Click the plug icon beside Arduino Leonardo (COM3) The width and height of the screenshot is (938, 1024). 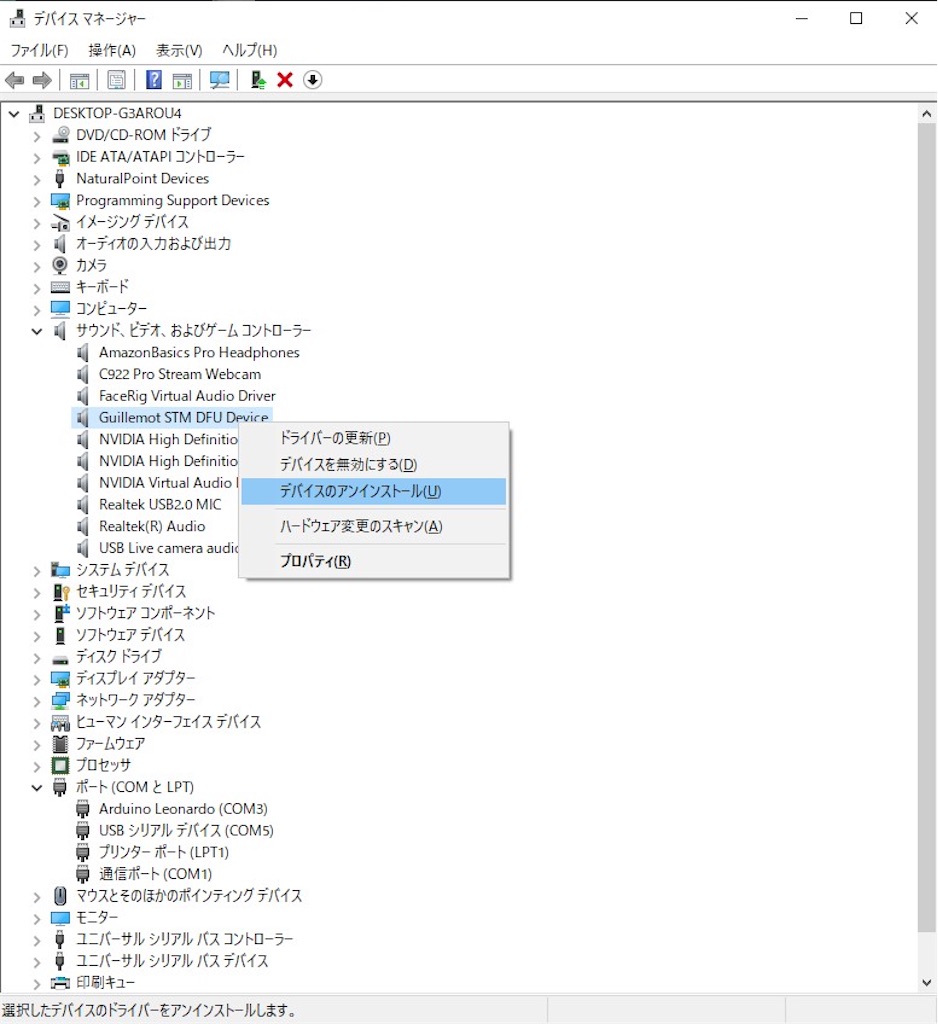pyautogui.click(x=83, y=809)
